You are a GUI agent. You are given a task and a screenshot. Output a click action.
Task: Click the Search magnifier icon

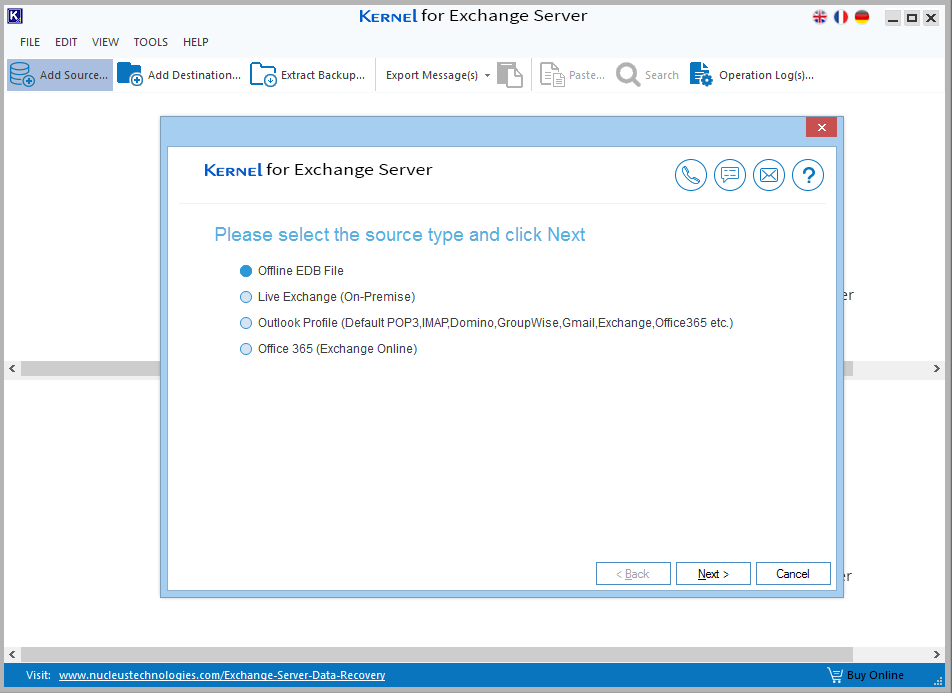pyautogui.click(x=628, y=75)
